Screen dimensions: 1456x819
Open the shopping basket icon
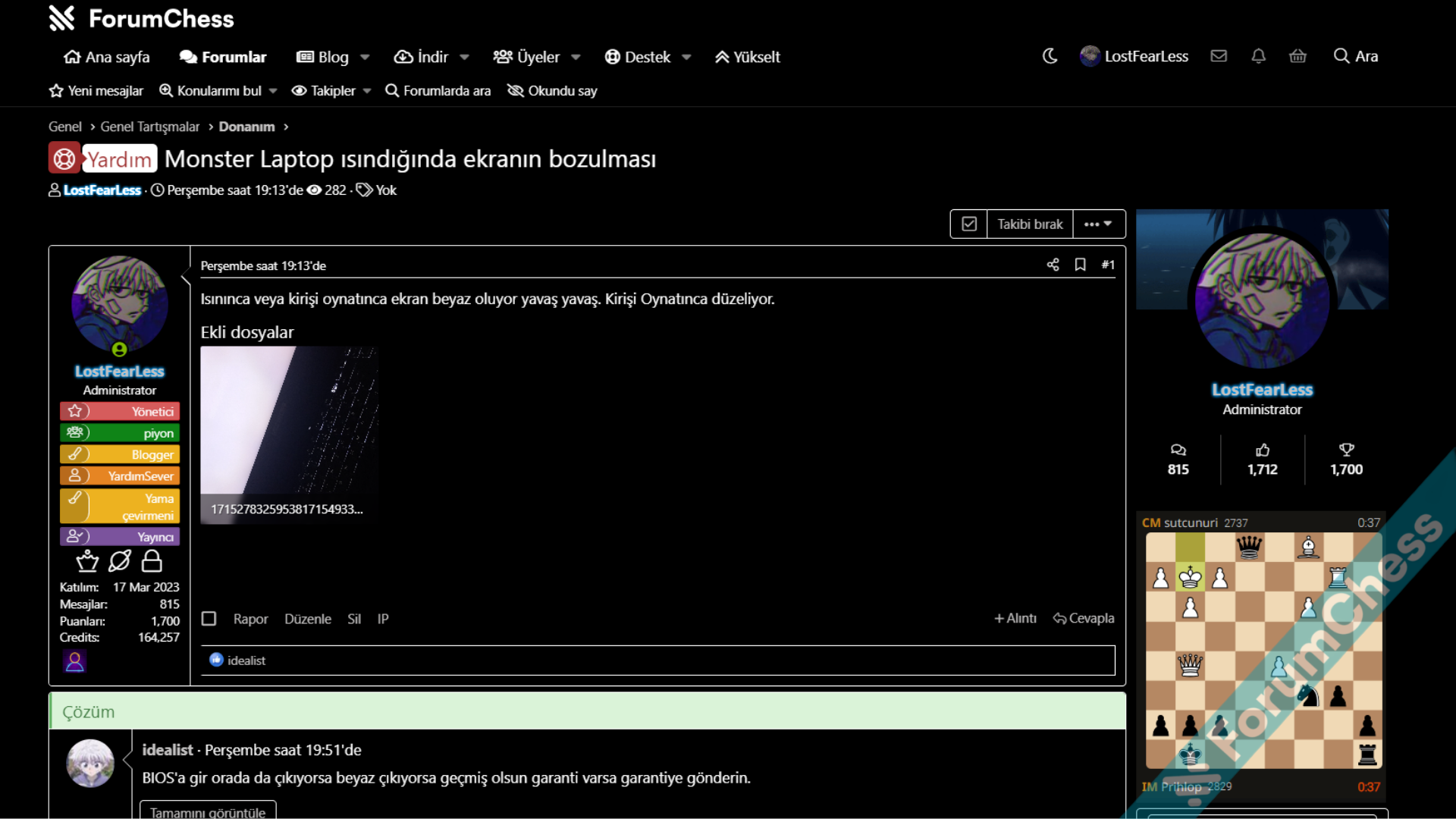click(1298, 56)
